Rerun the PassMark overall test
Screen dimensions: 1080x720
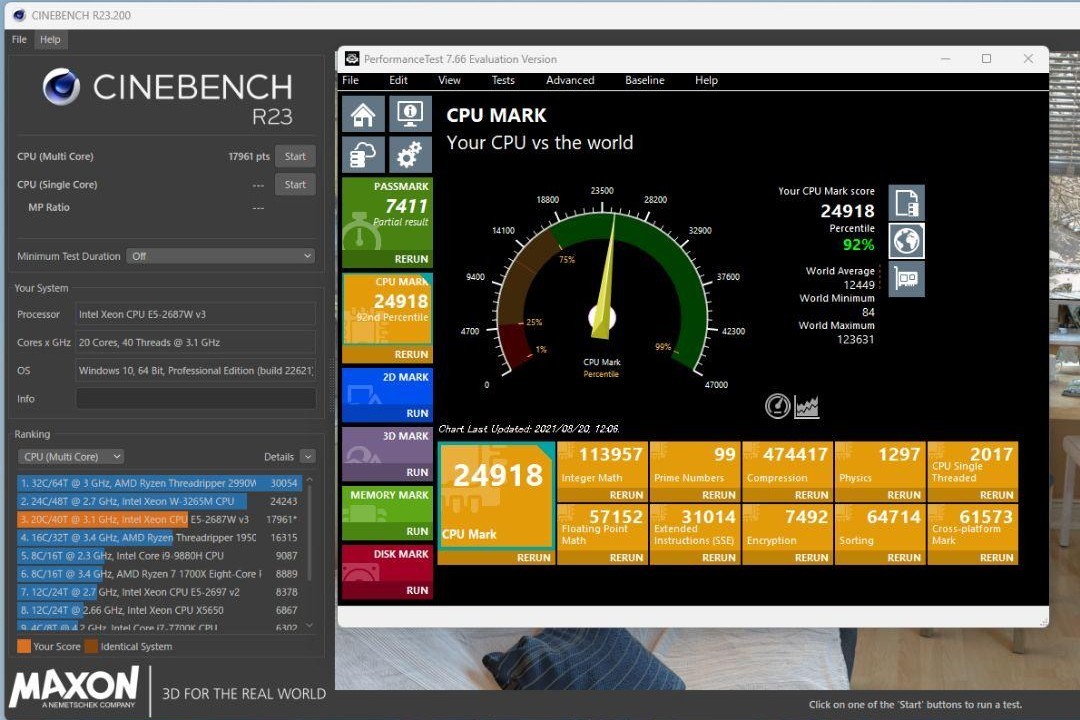click(411, 259)
